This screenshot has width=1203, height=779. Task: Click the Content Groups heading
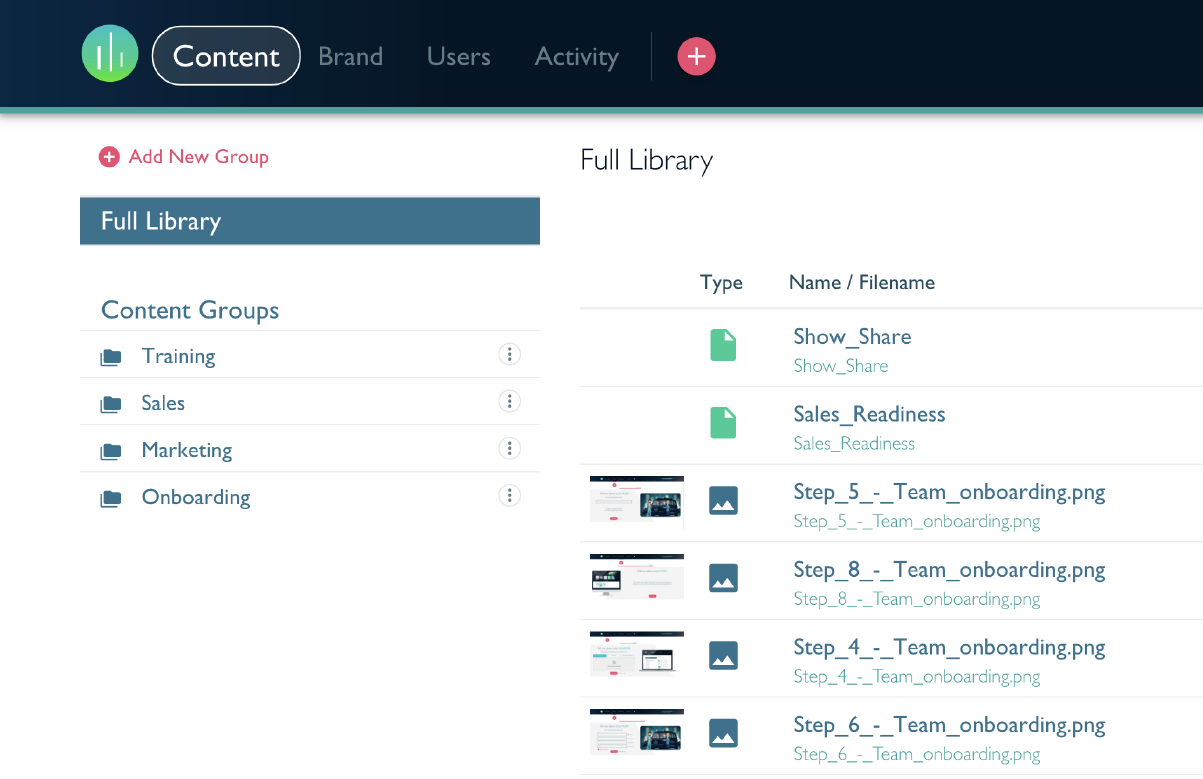[x=190, y=310]
